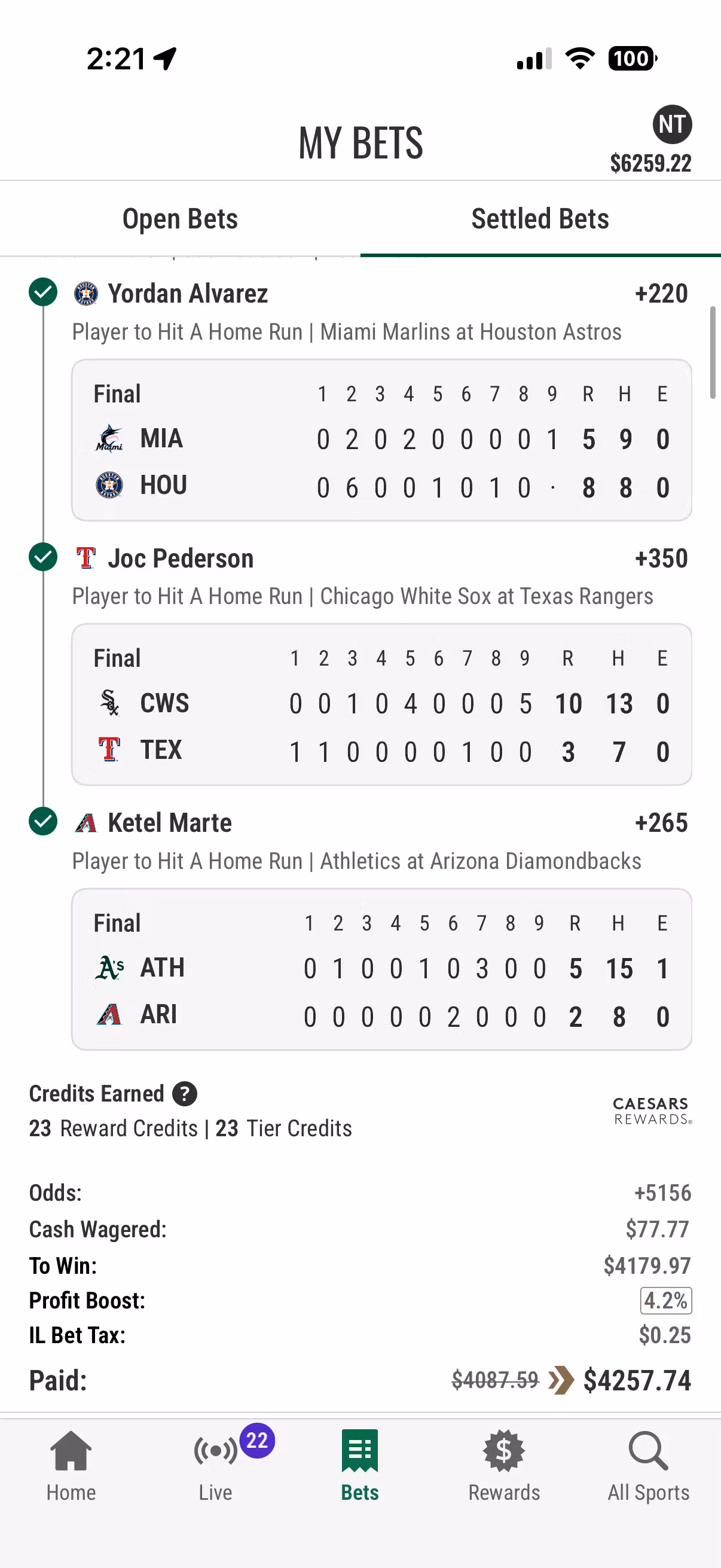Tap the Caesars Rewards logo
This screenshot has width=721, height=1568.
pos(652,1111)
